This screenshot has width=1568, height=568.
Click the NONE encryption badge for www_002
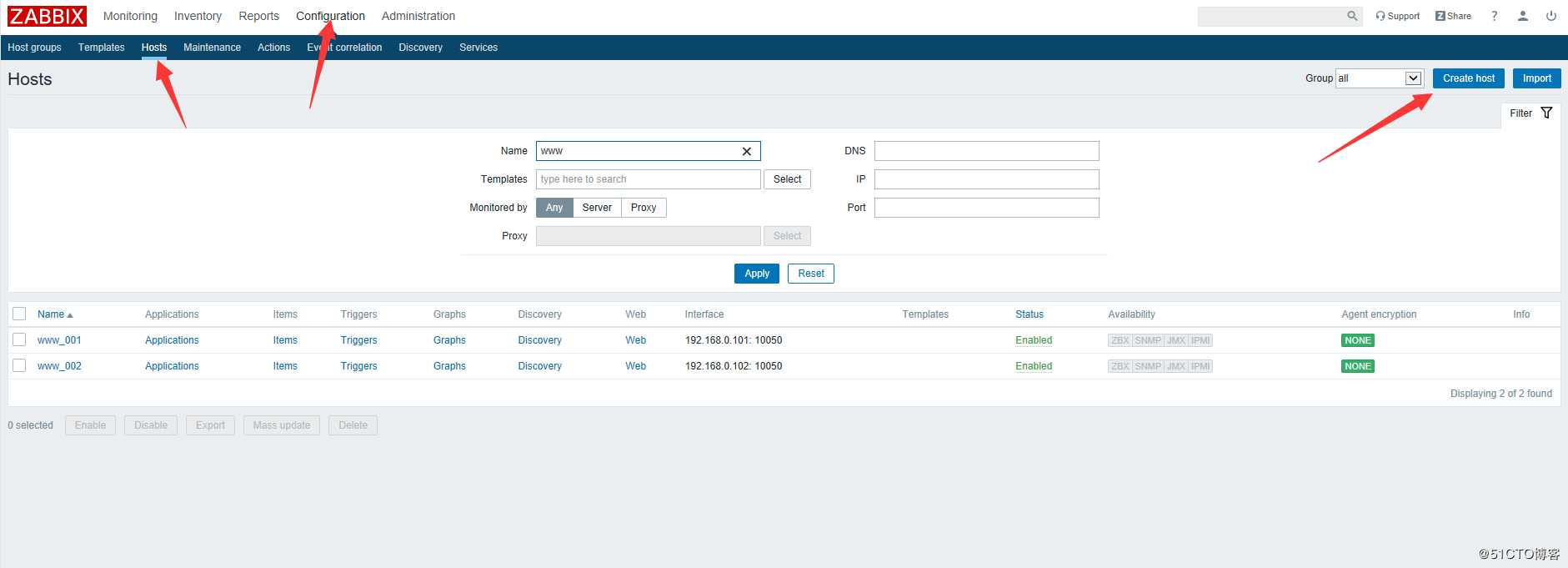(x=1358, y=366)
